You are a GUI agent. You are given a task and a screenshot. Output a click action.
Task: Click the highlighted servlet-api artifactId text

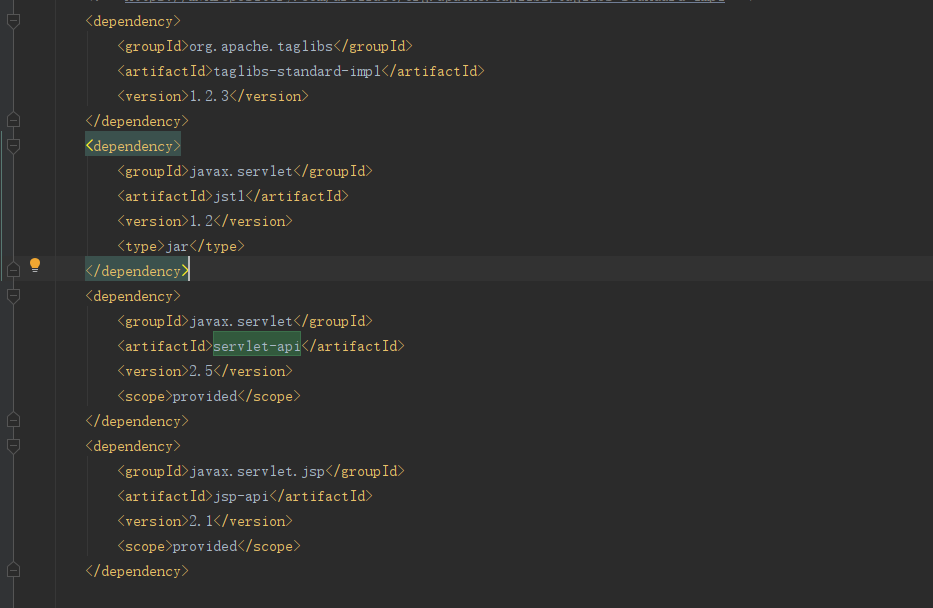pyautogui.click(x=256, y=345)
